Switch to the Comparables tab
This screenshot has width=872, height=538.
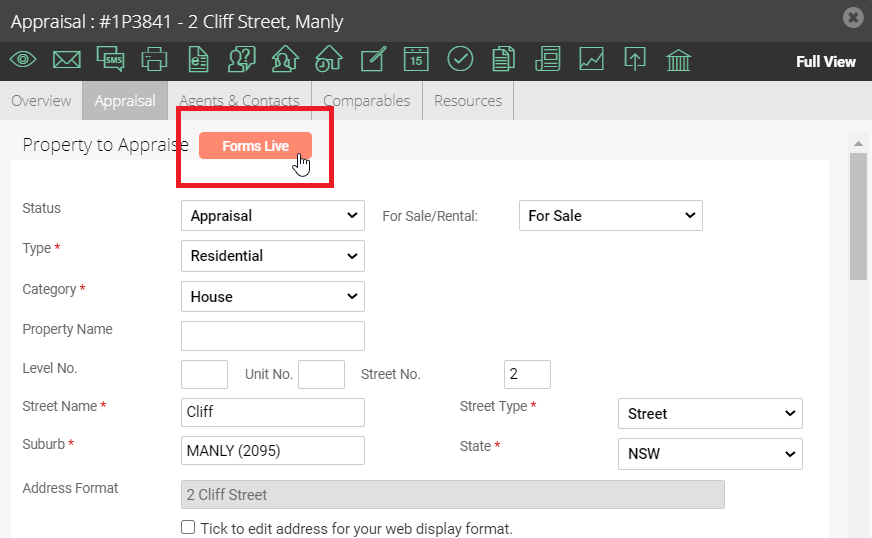(366, 101)
